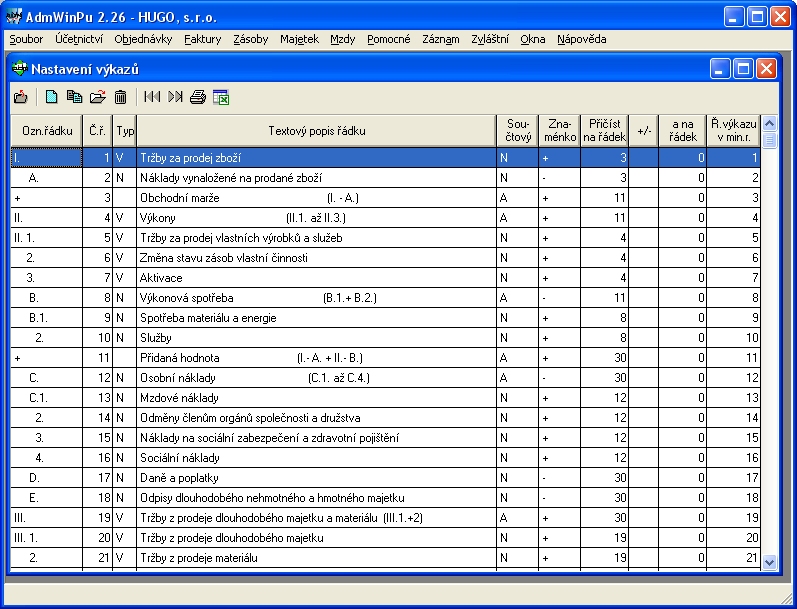This screenshot has height=609, width=797.
Task: Click the B.1. row label cell
Action: (x=46, y=318)
